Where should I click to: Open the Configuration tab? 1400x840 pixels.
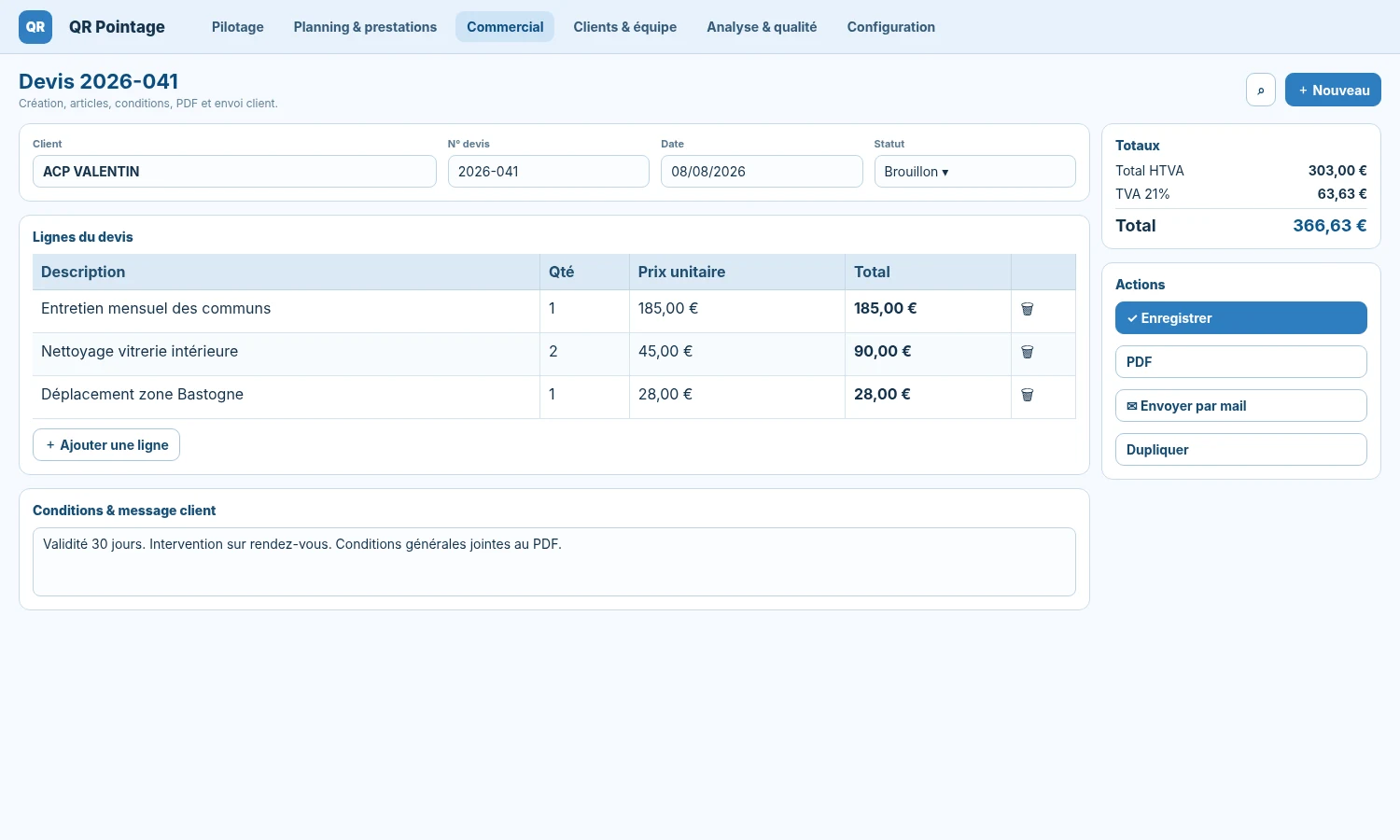pyautogui.click(x=891, y=27)
